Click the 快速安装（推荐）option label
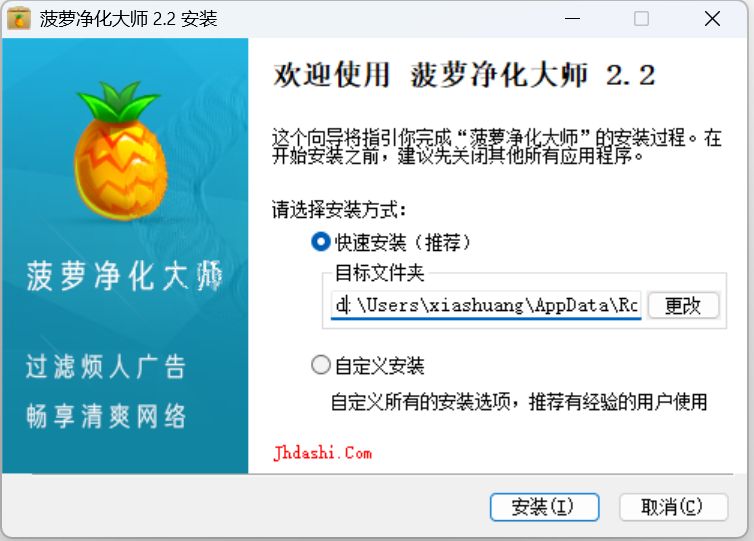The image size is (754, 541). (403, 242)
